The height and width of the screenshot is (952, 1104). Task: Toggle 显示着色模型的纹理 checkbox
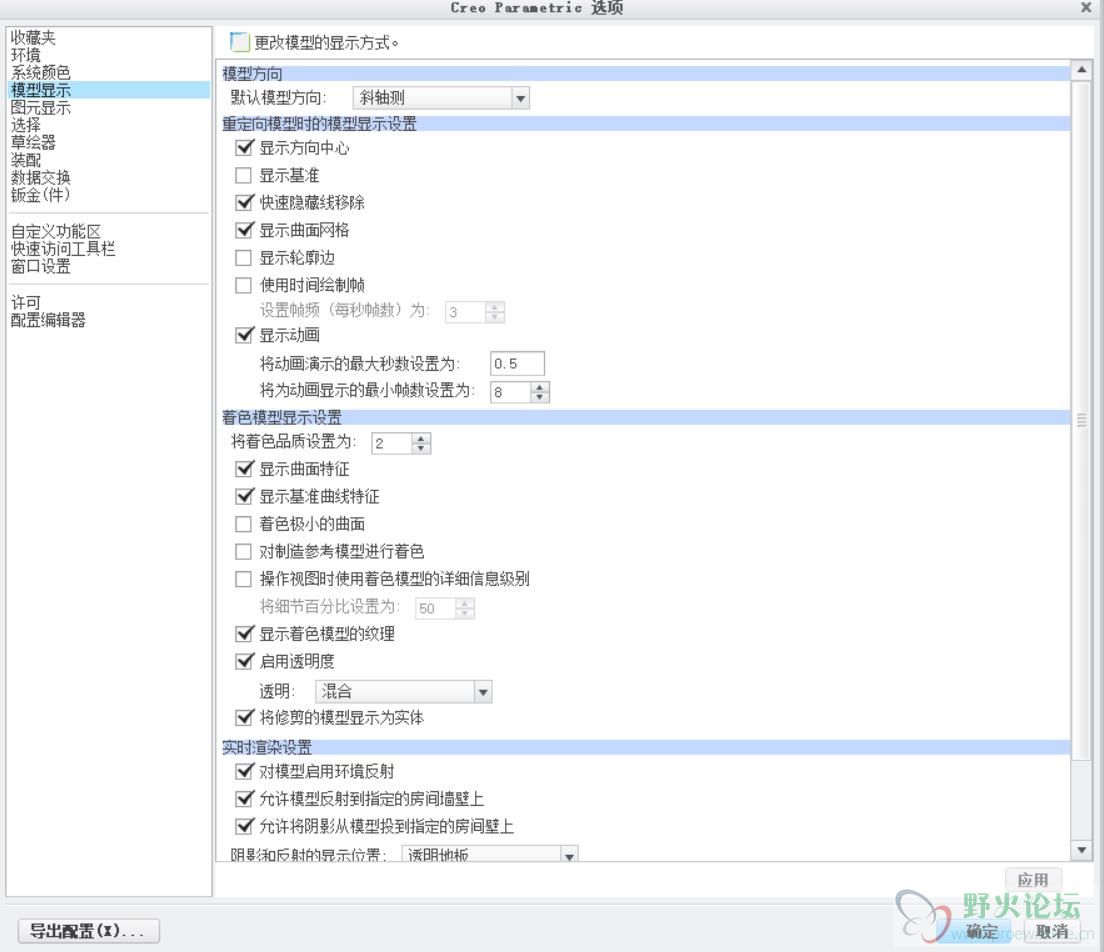tap(244, 634)
